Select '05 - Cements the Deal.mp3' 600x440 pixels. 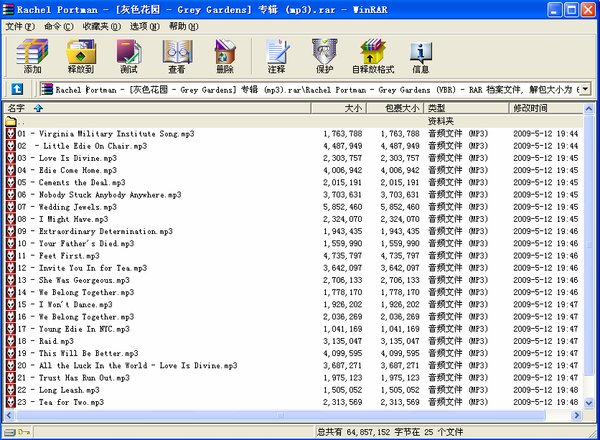coord(72,183)
